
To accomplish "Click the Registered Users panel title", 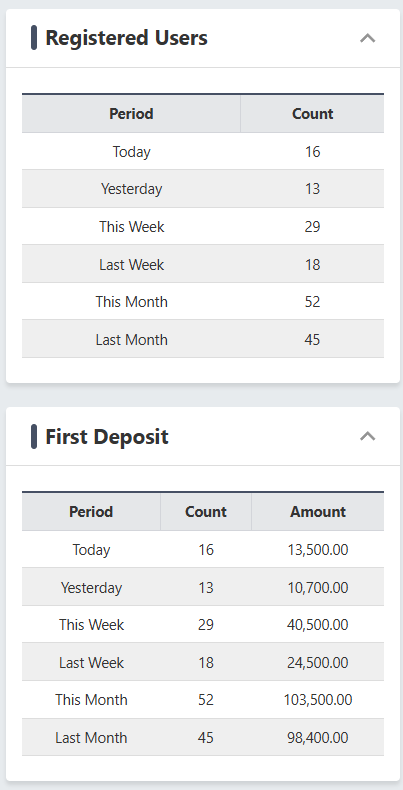I will tap(126, 38).
